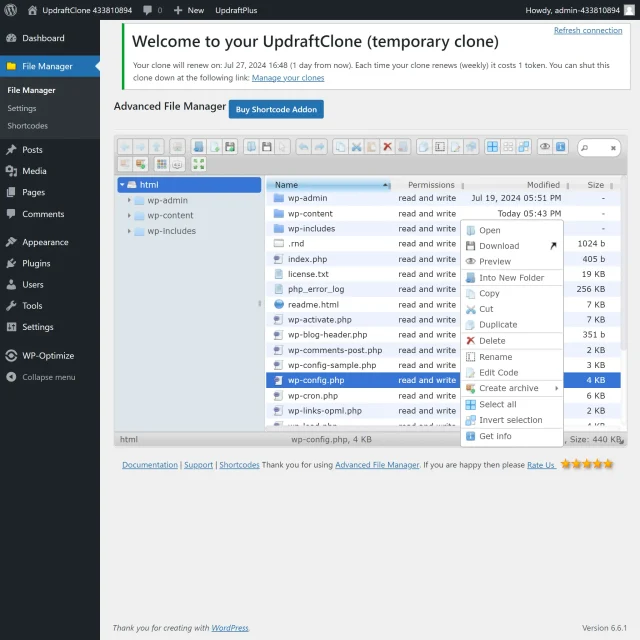Click the scissors Cut toolbar icon
640x640 pixels.
pos(356,147)
